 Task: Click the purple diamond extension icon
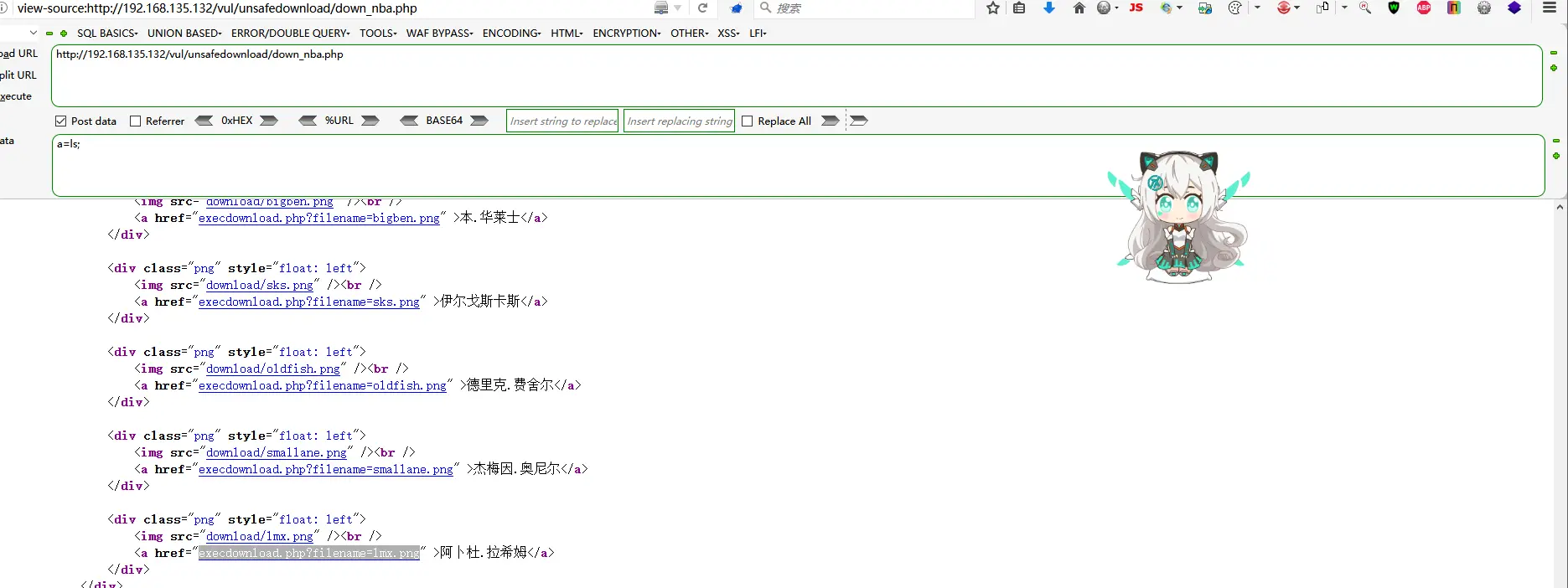[x=1514, y=8]
